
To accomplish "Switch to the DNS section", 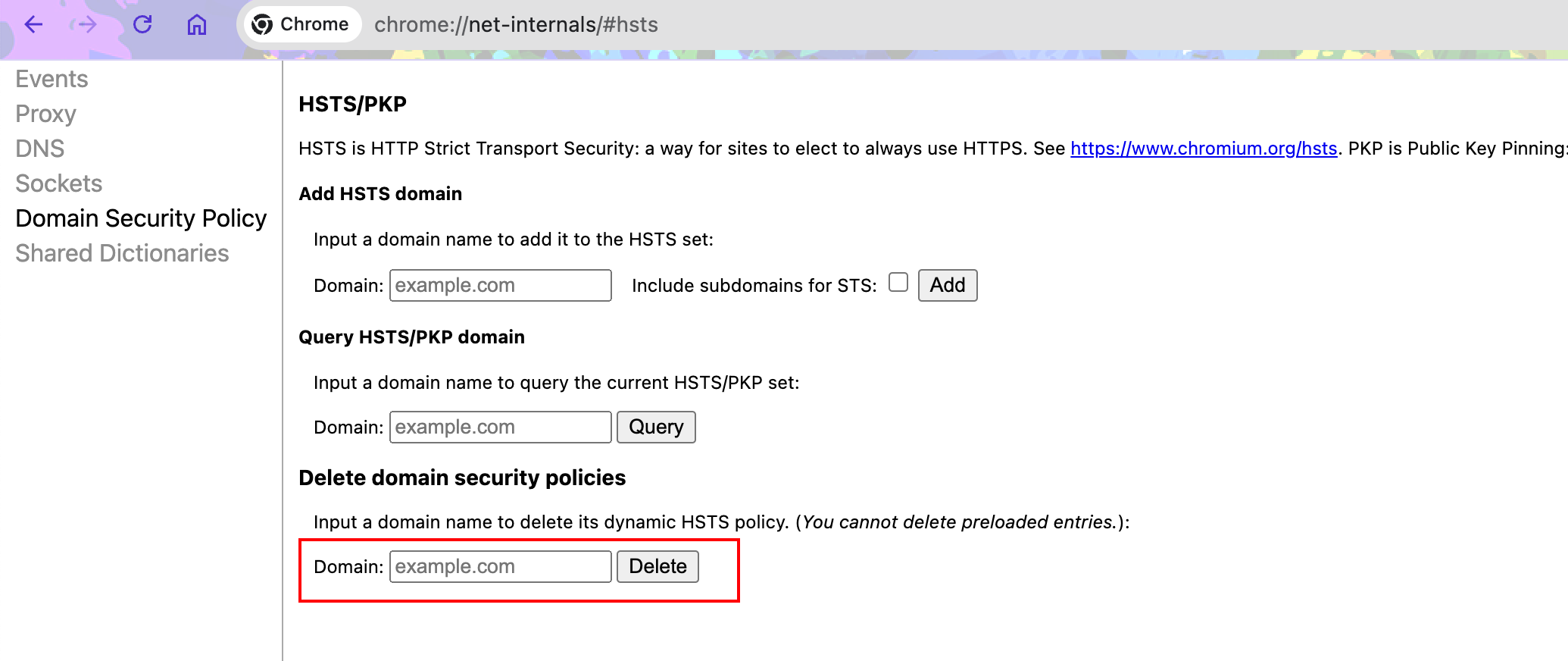I will (39, 149).
